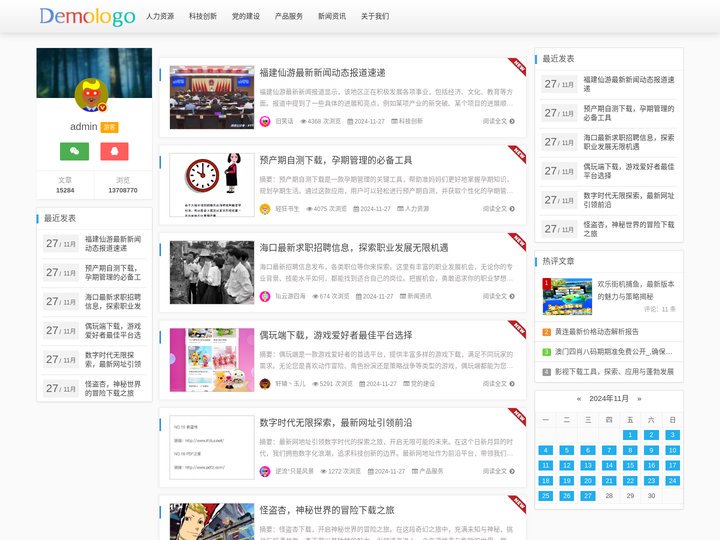Open article 偶玩端下载，游戏爱好者最佳平台选择

(x=336, y=335)
